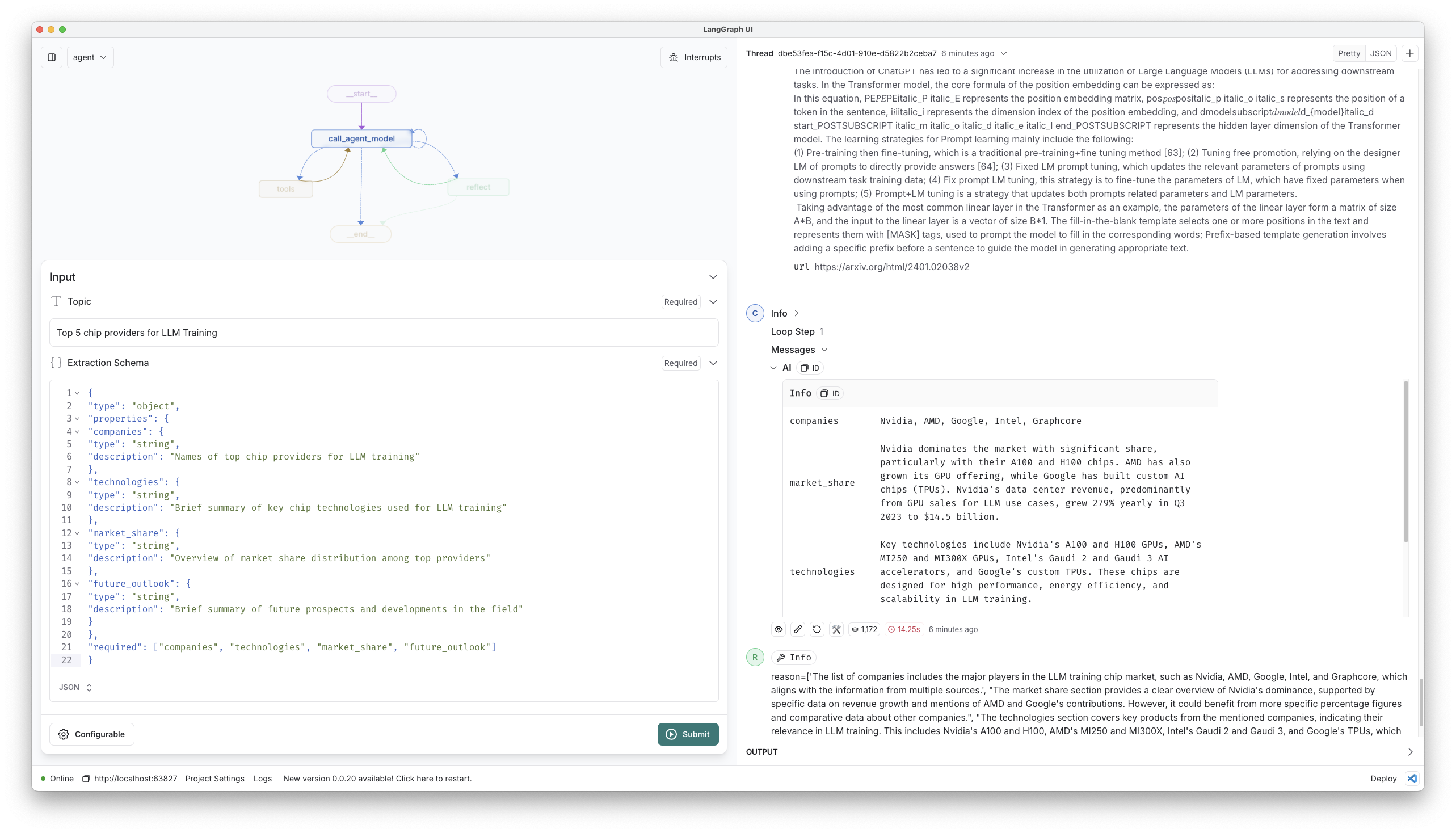Click the Topic text input field
1456x833 pixels.
[384, 333]
